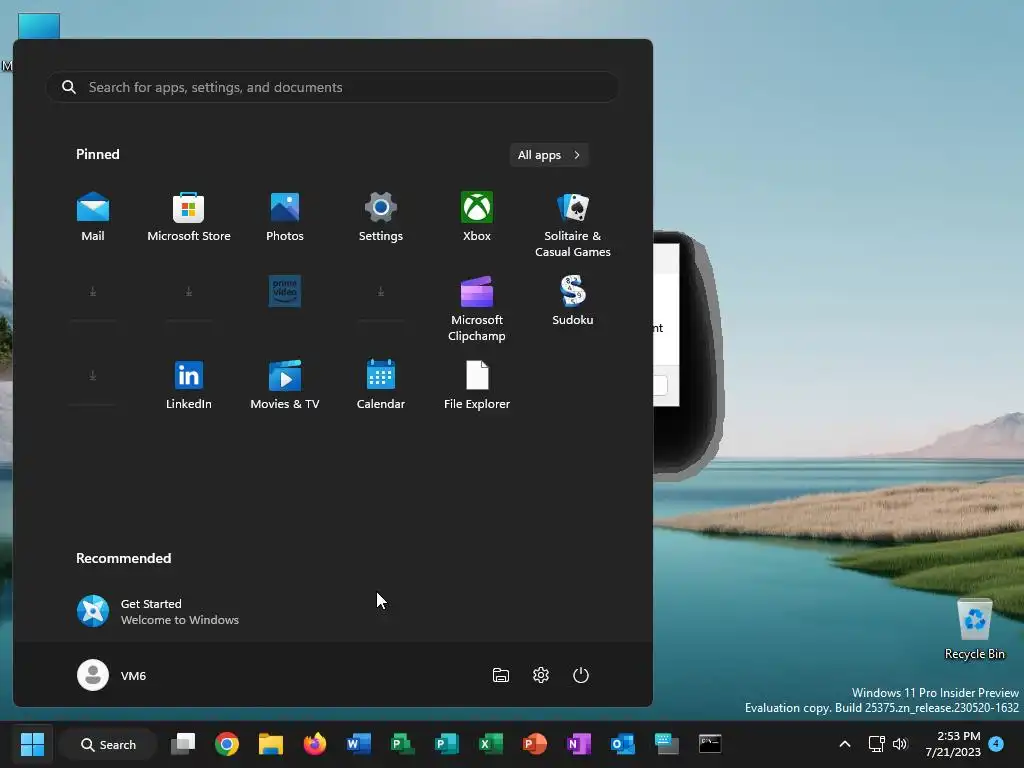Screen dimensions: 1024x768
Task: Open Sudoku game
Action: 573,300
